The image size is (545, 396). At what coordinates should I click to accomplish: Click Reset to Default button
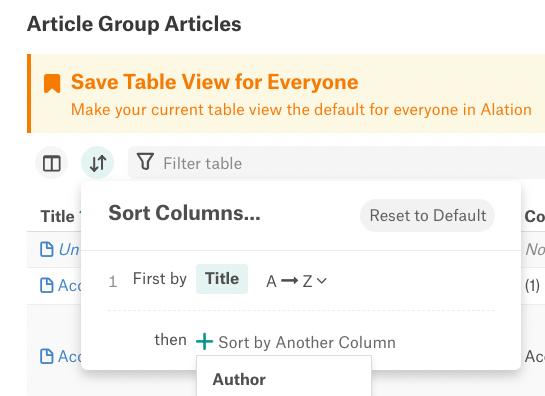point(428,216)
